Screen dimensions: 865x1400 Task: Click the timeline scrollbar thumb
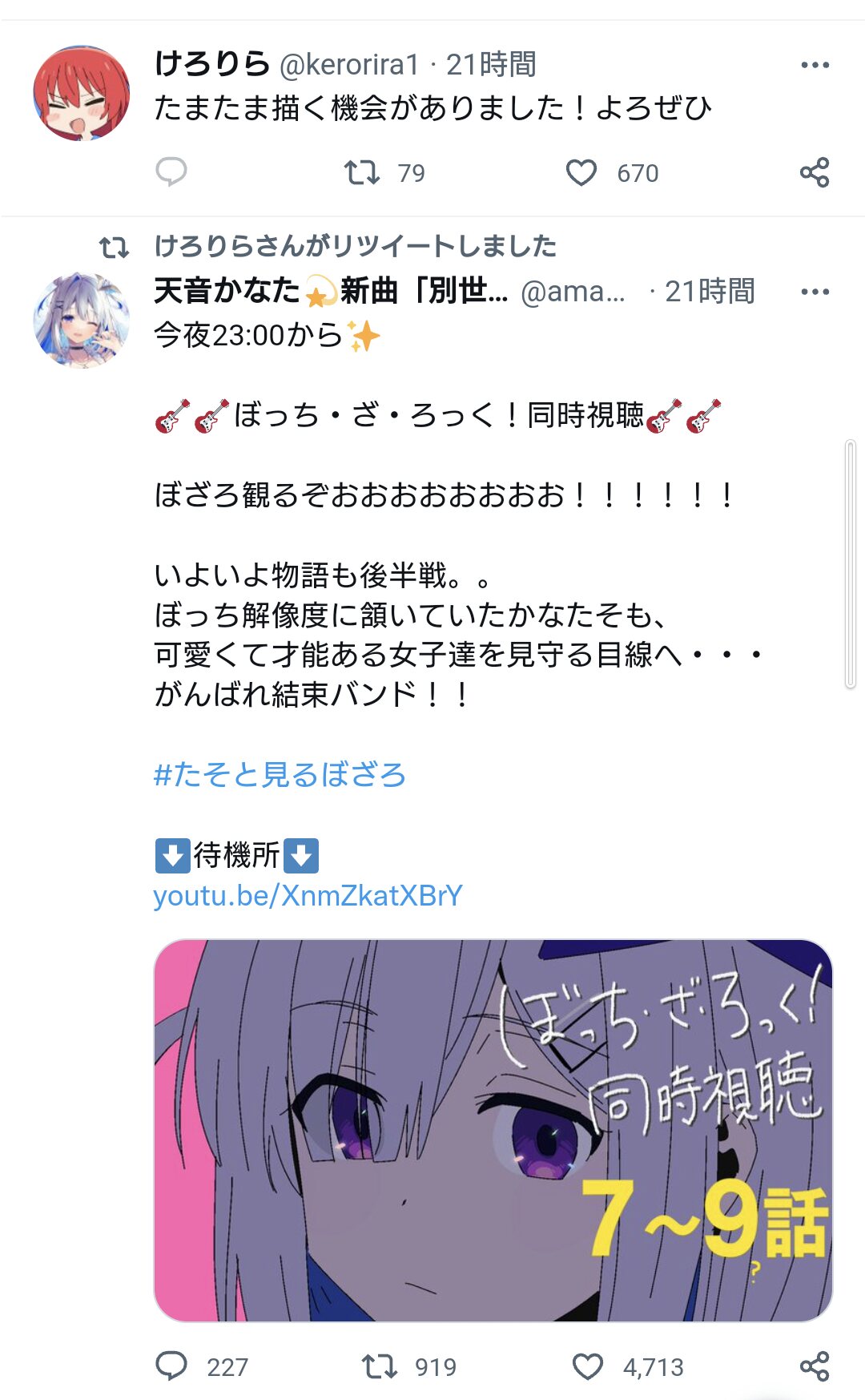click(x=851, y=564)
